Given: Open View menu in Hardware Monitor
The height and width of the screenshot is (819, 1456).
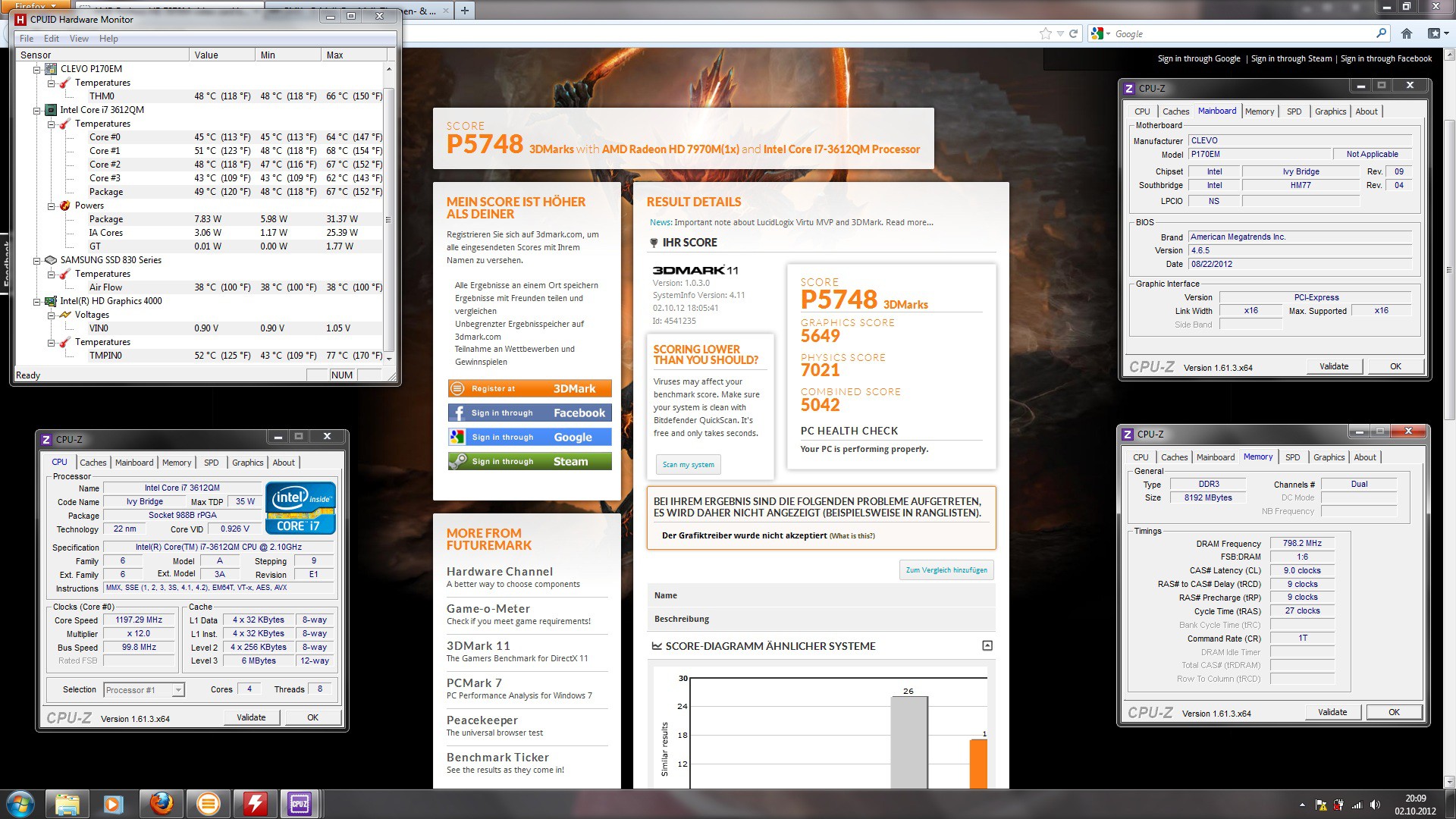Looking at the screenshot, I should pos(79,39).
